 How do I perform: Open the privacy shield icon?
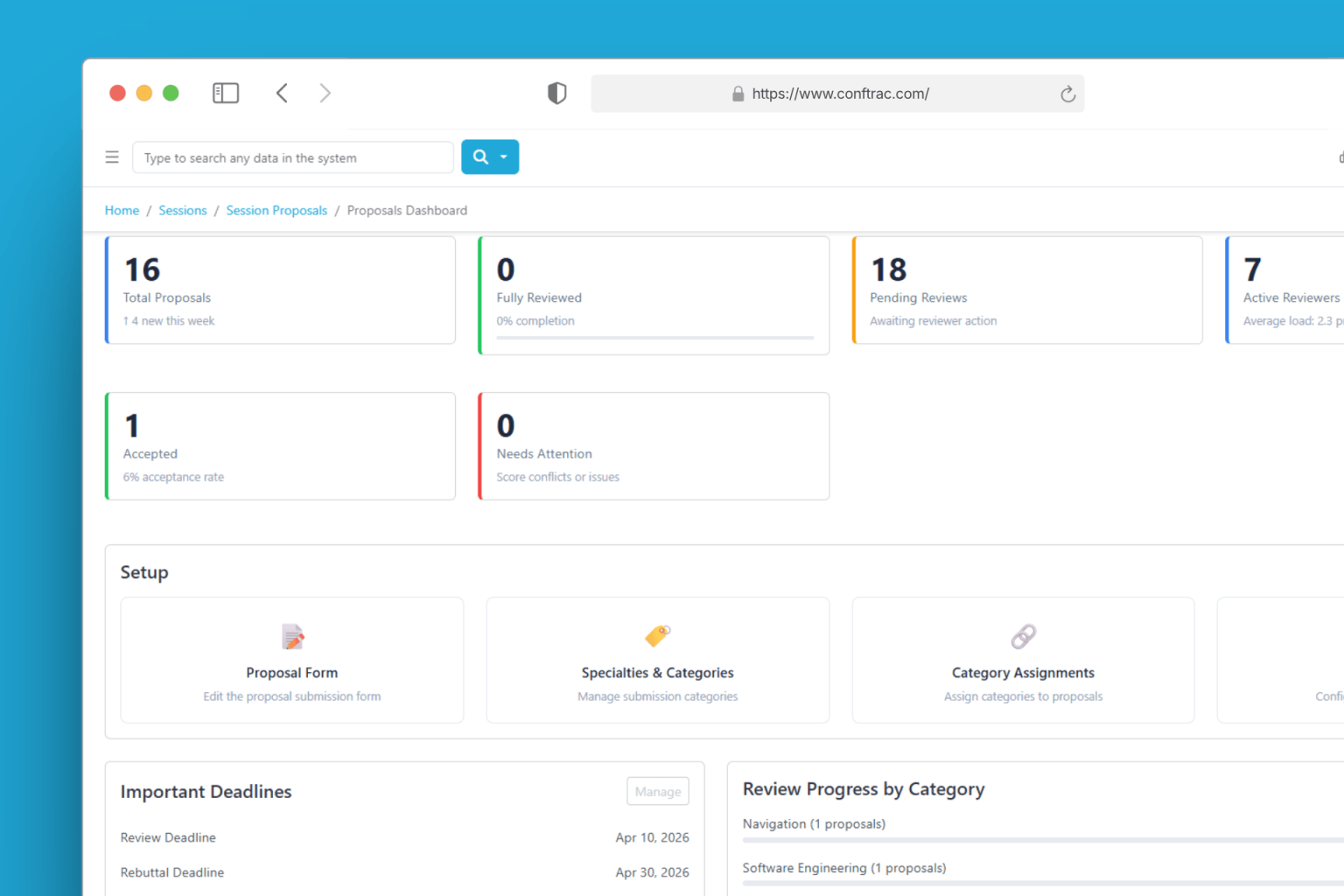tap(557, 93)
